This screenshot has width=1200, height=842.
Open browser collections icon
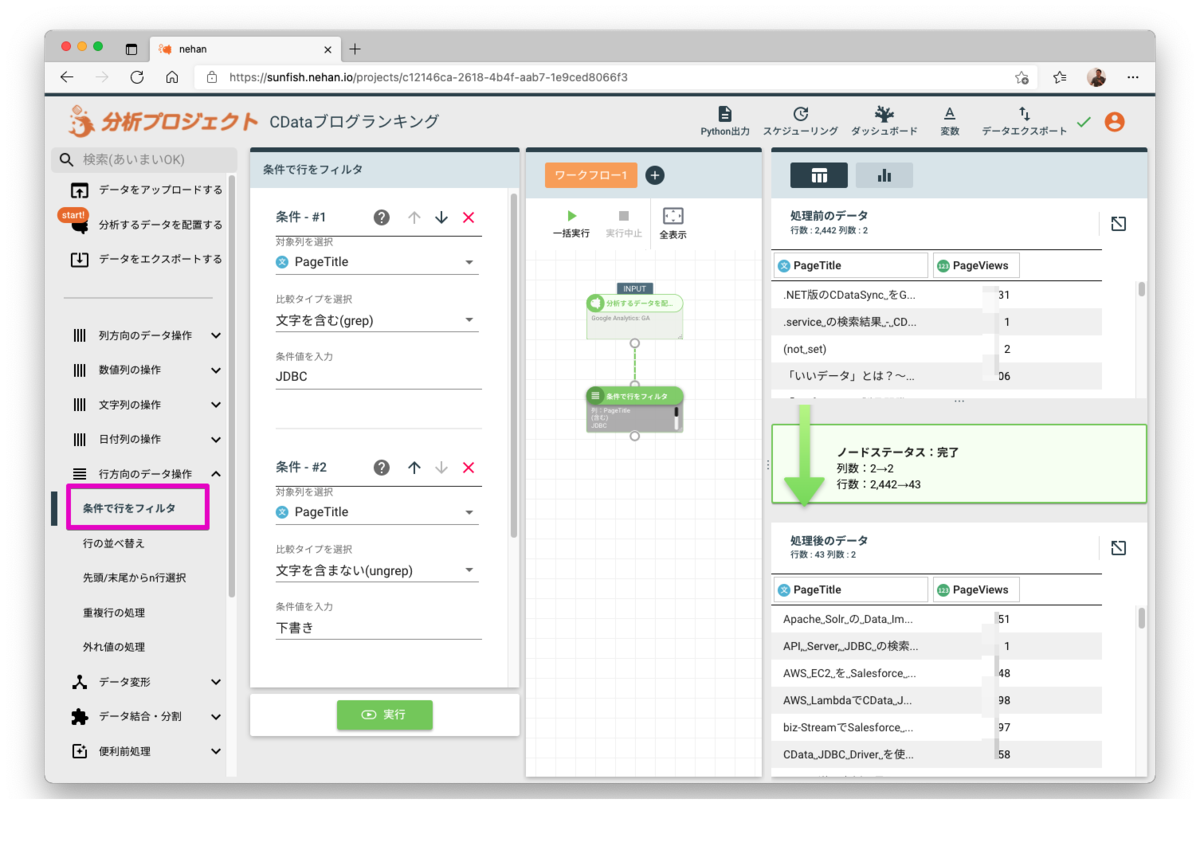click(1060, 77)
